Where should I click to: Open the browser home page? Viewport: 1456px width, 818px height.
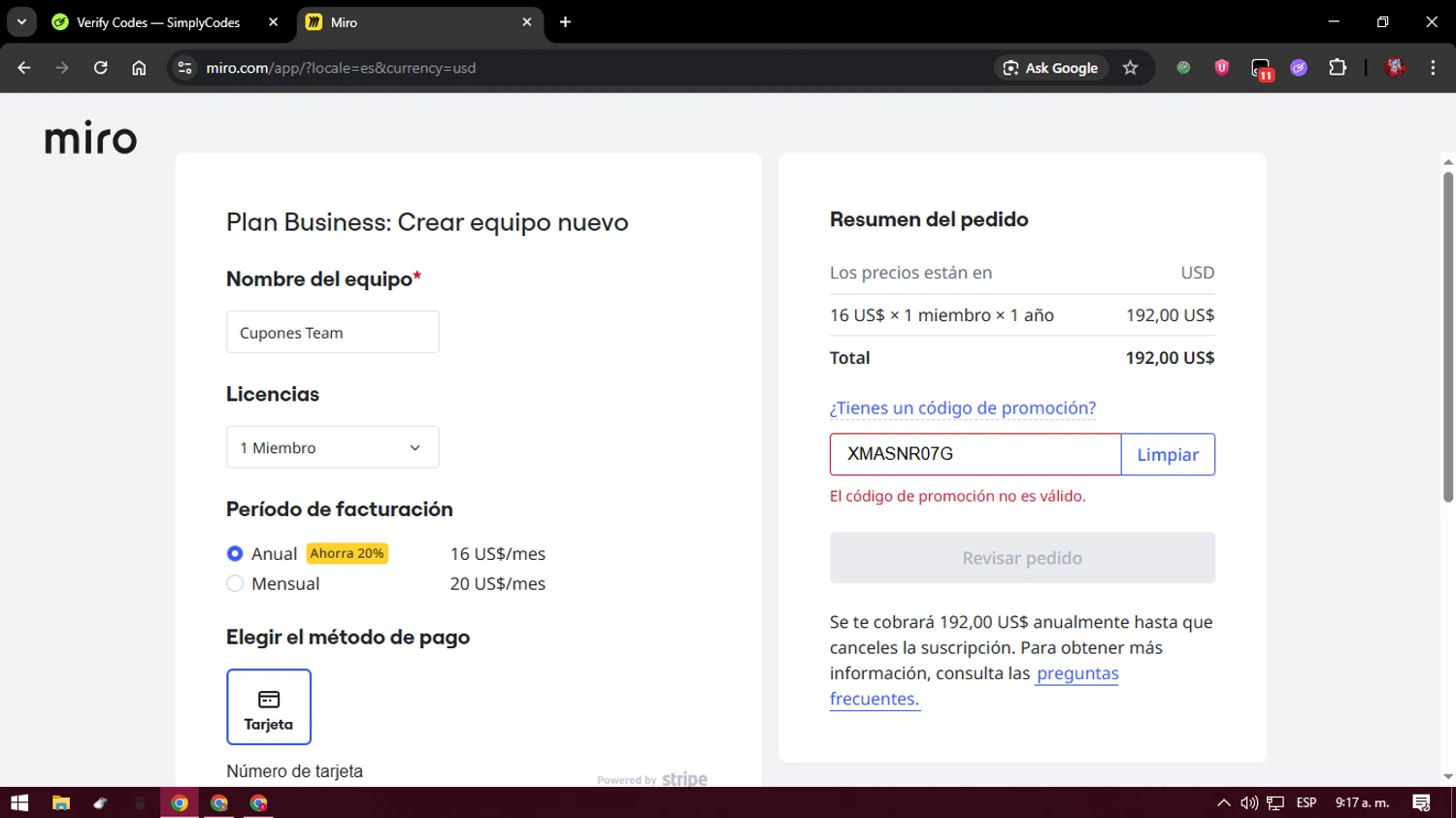139,68
